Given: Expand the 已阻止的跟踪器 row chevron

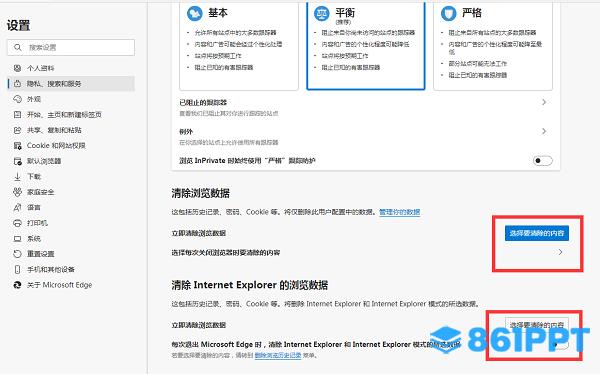Looking at the screenshot, I should [544, 102].
